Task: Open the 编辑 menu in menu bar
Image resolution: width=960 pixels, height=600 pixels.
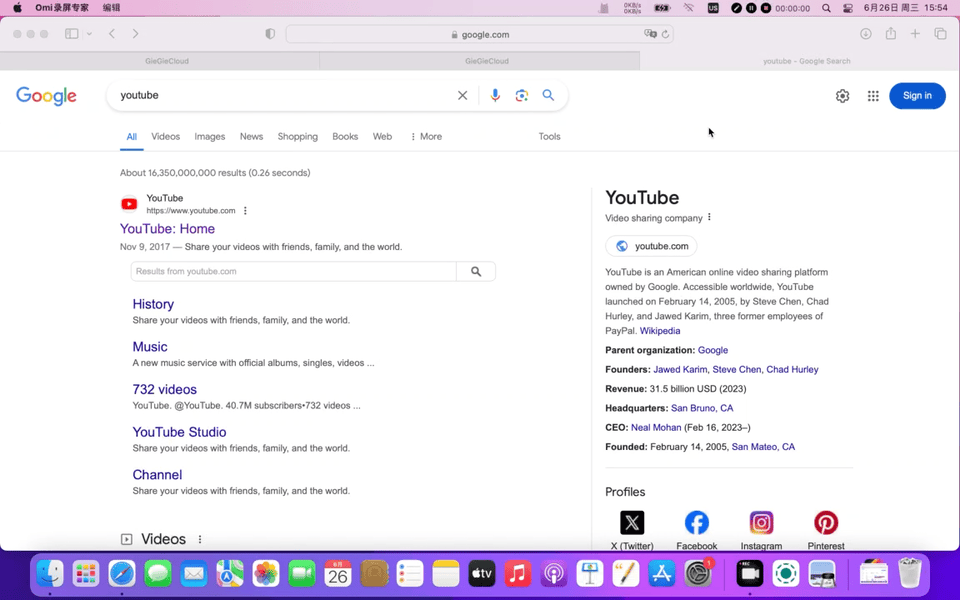Action: [111, 8]
